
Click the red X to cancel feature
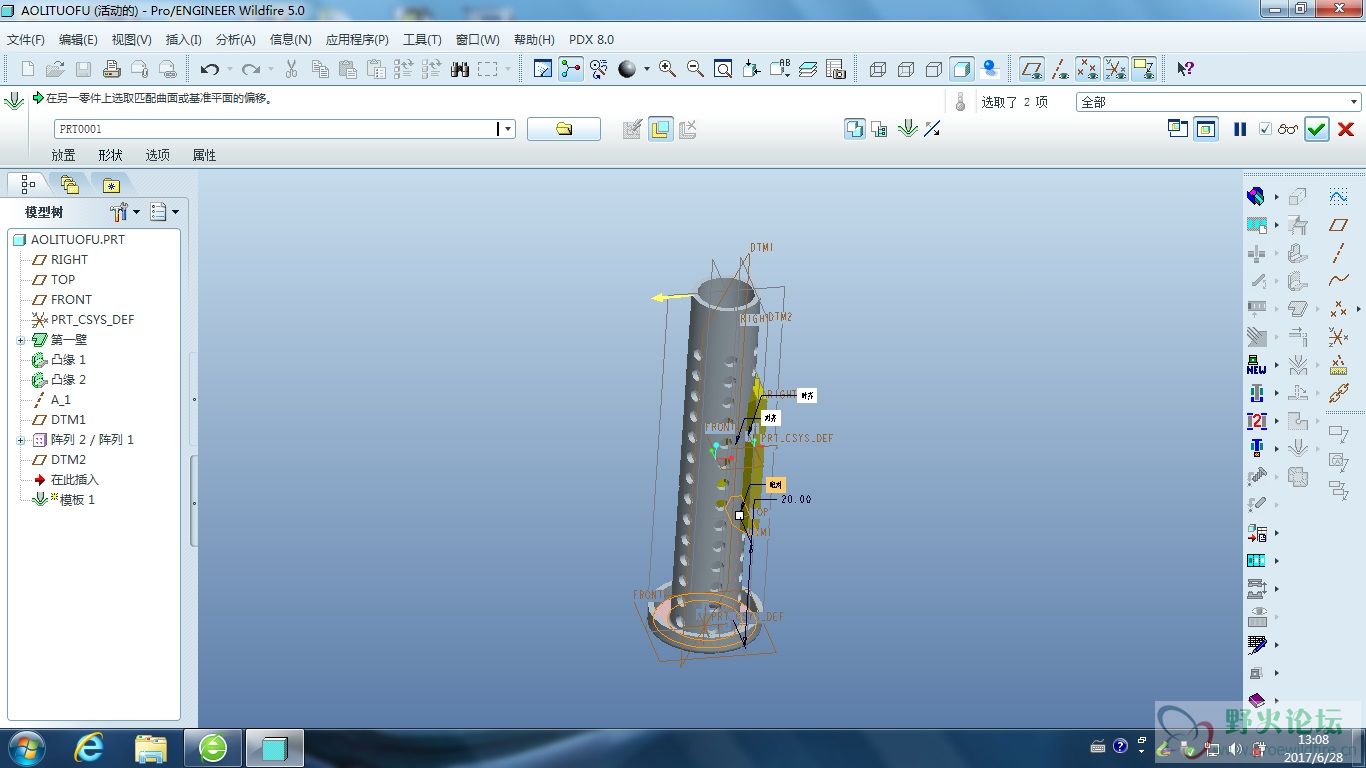(1346, 129)
